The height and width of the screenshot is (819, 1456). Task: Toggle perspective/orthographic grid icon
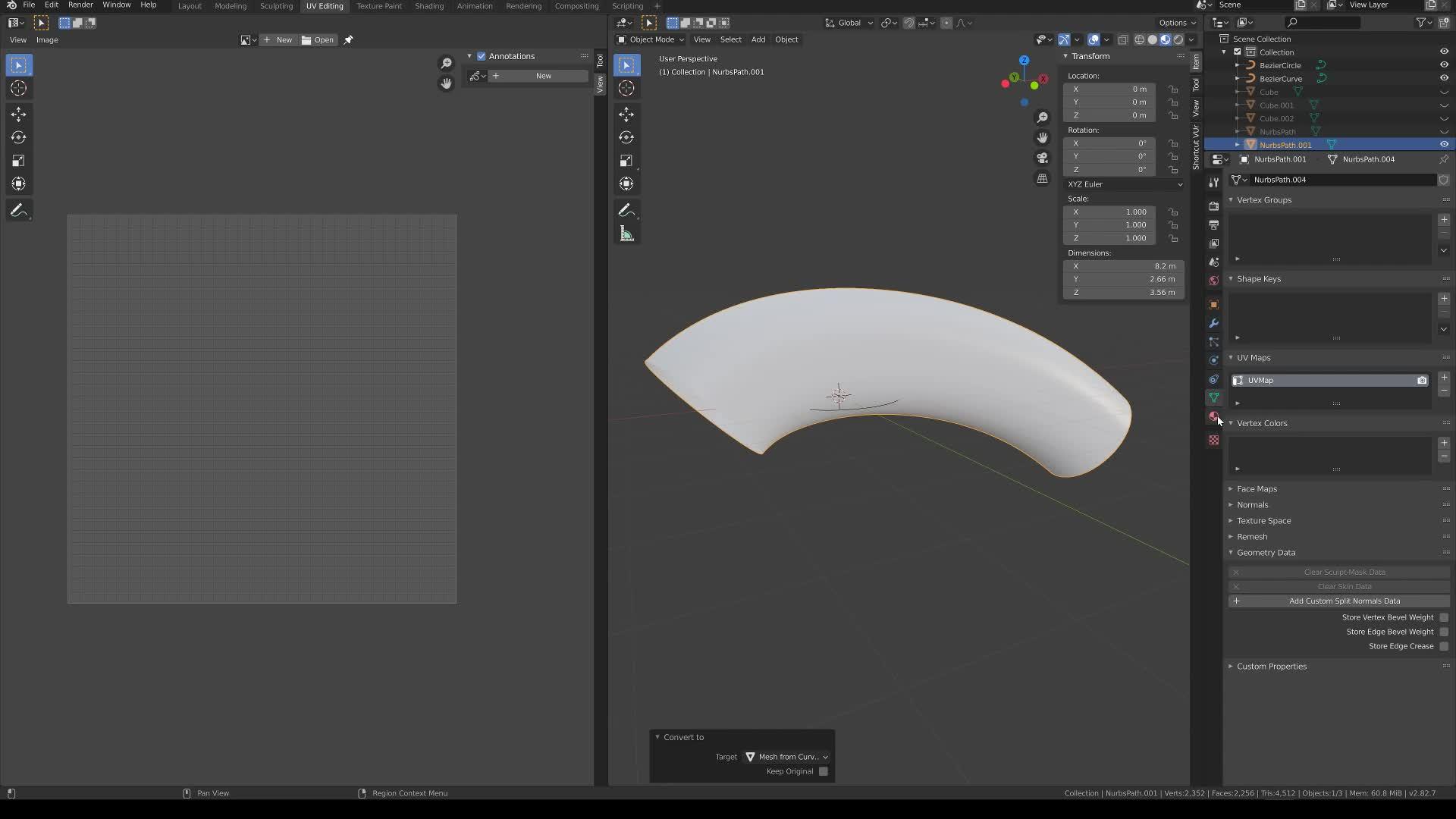point(1043,178)
